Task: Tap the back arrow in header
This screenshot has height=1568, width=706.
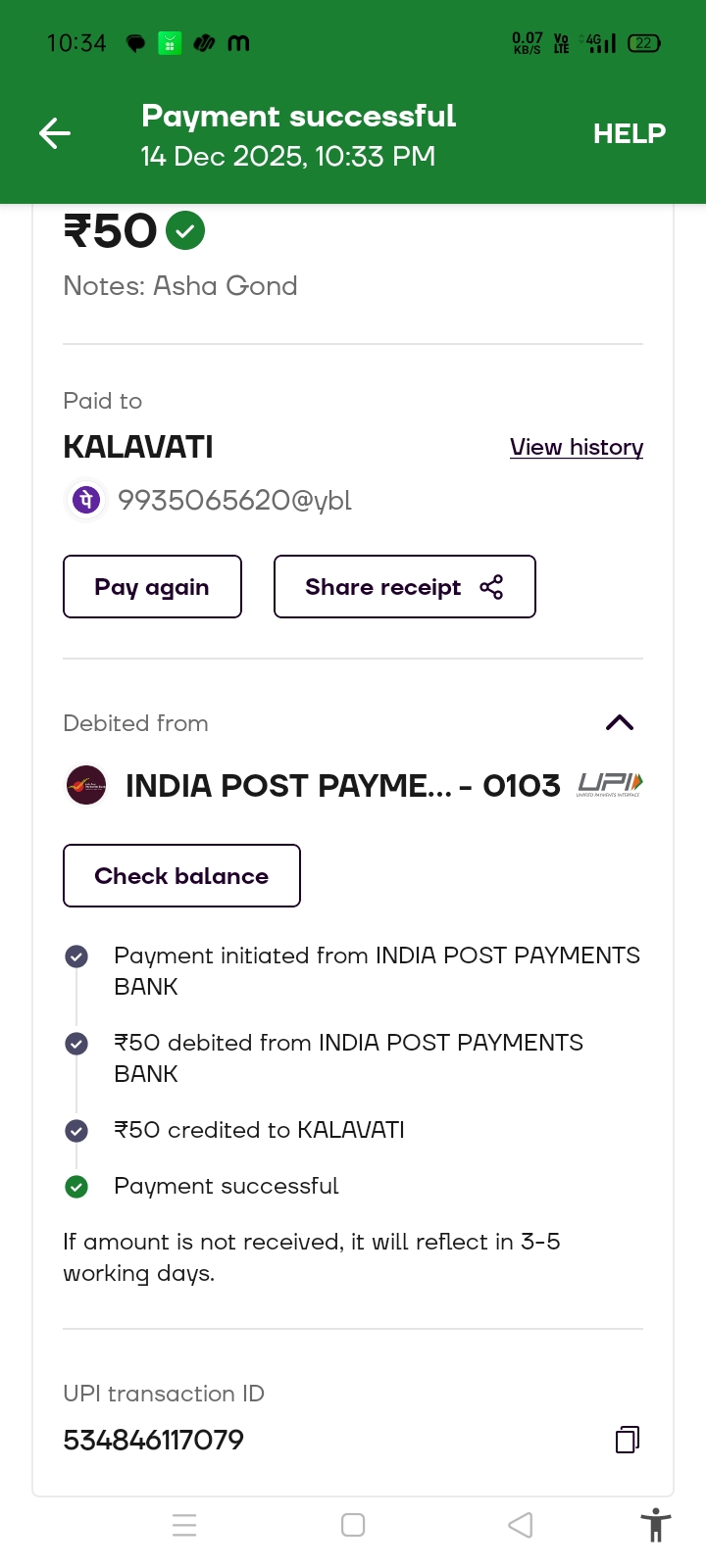Action: 55,133
